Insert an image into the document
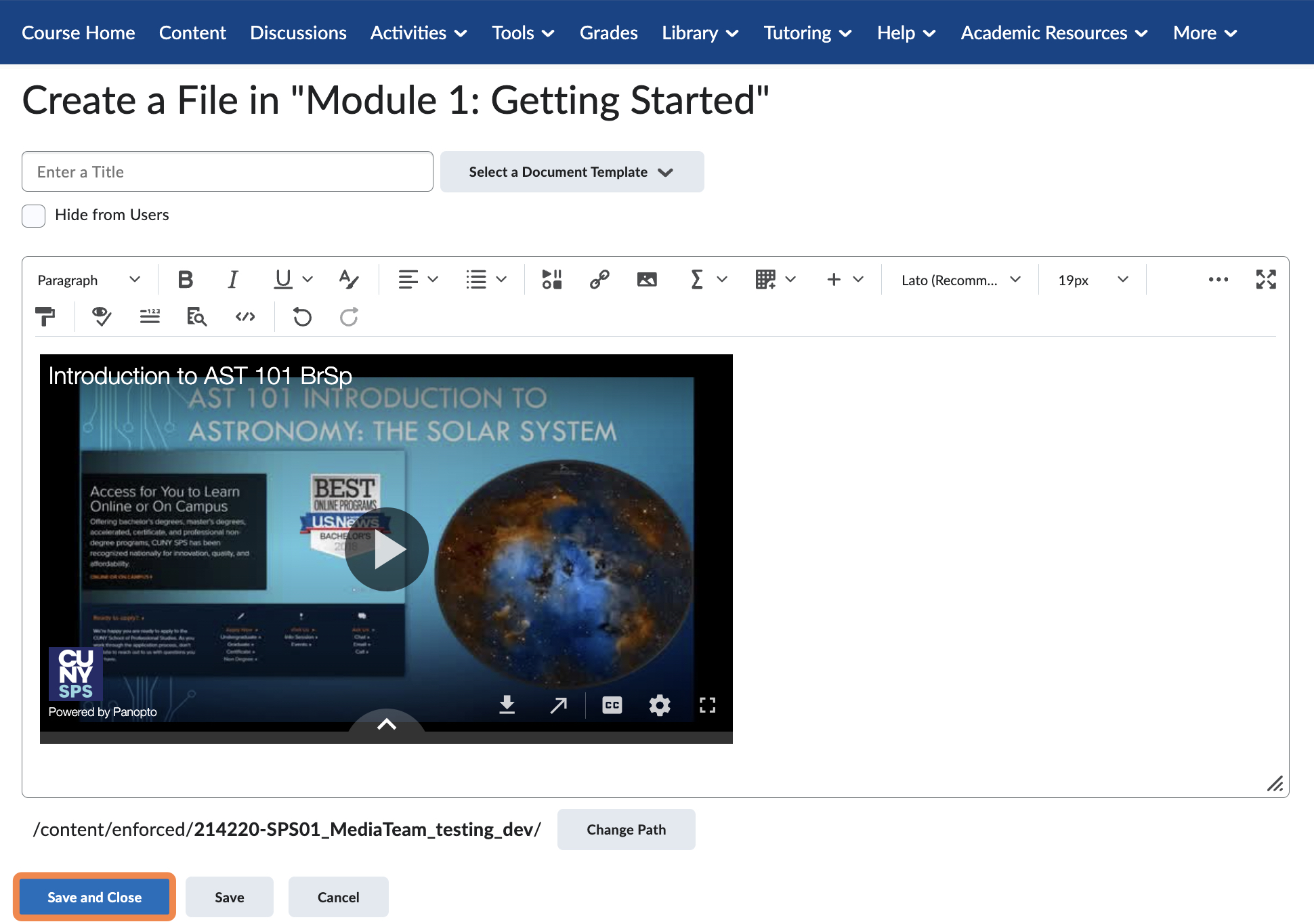The height and width of the screenshot is (924, 1314). (x=646, y=279)
